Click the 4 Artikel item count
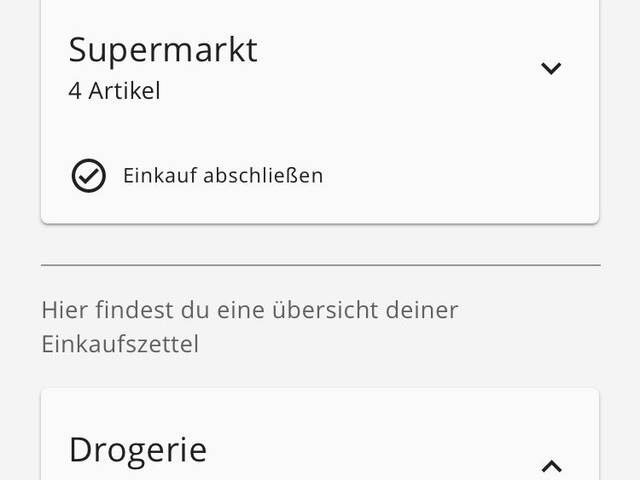 coord(114,91)
